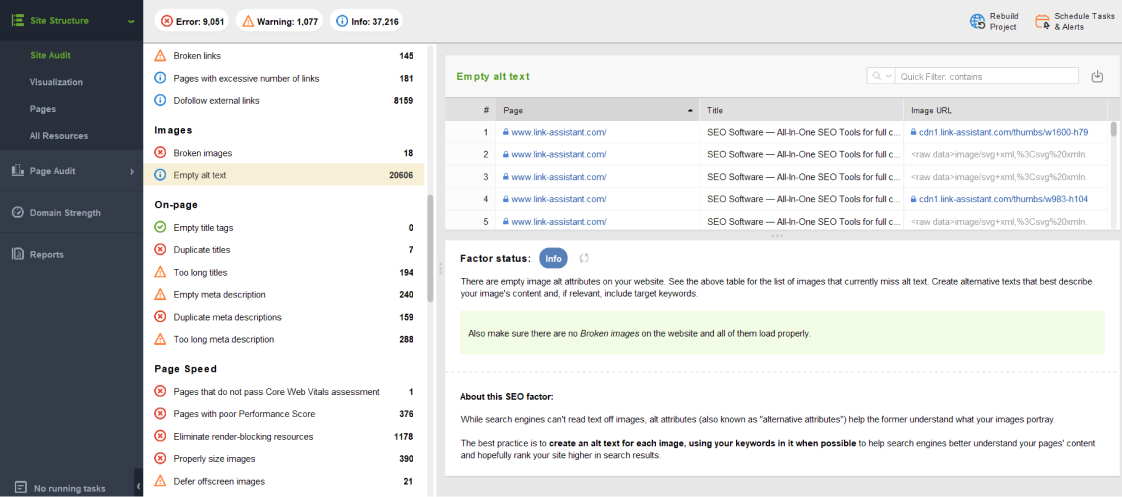This screenshot has height=497, width=1122.
Task: Click error icon beside Eliminate render-blocking resources
Action: pos(160,436)
